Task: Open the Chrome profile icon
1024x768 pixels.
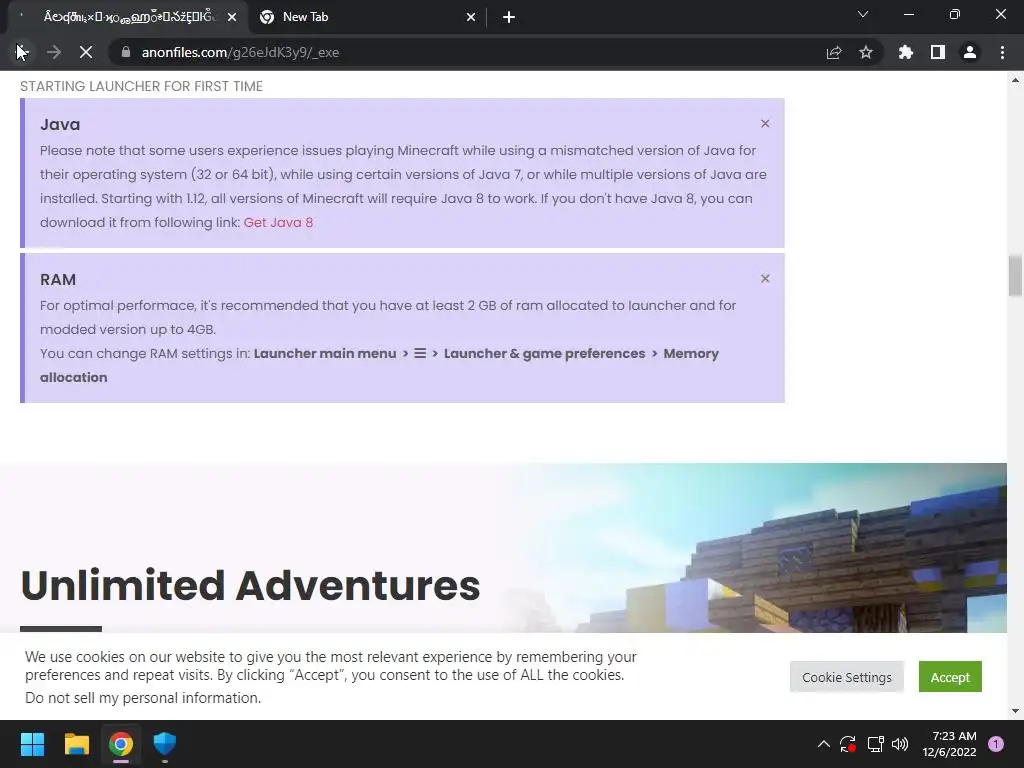Action: (970, 52)
